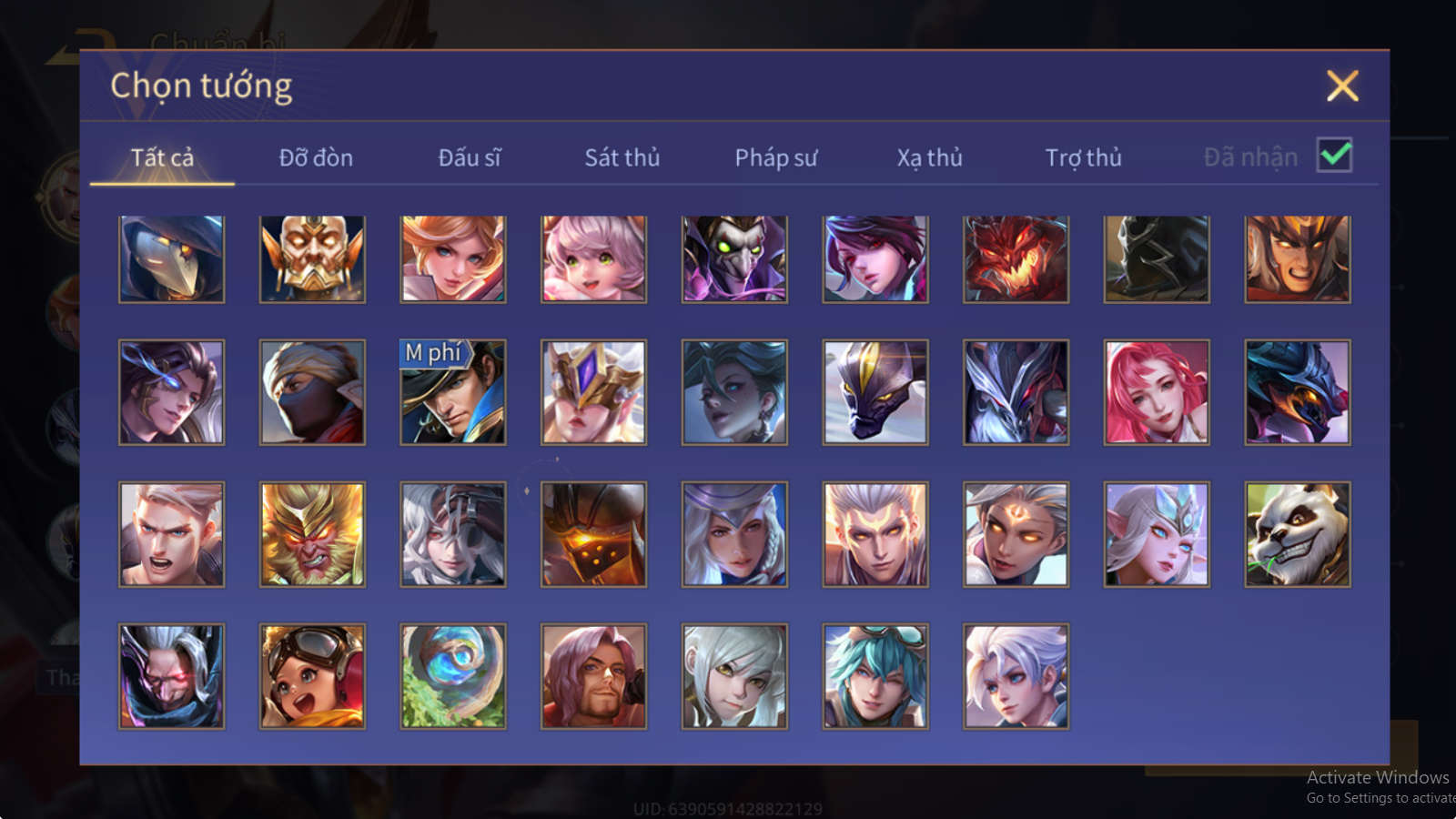
Task: Select the hooded plague-mask hero
Action: (x=171, y=258)
